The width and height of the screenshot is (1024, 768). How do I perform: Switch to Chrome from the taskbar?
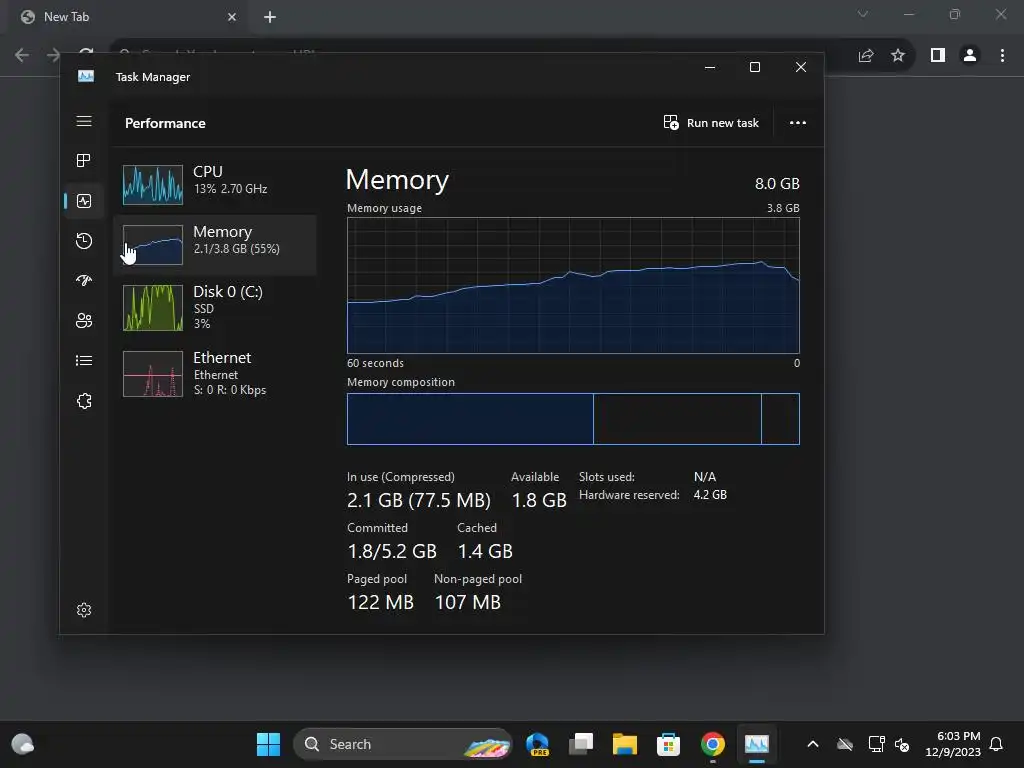pyautogui.click(x=712, y=744)
